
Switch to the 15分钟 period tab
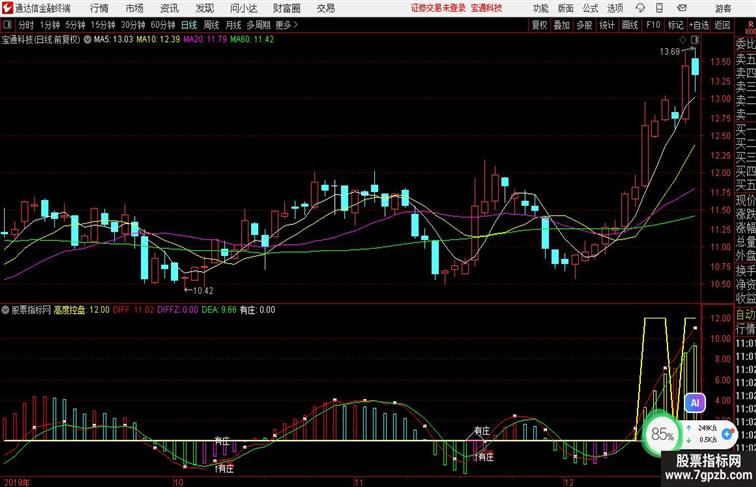[103, 25]
